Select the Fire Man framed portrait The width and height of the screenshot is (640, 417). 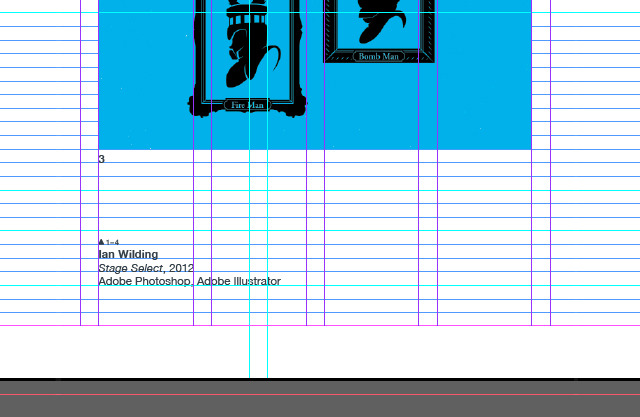tap(247, 59)
